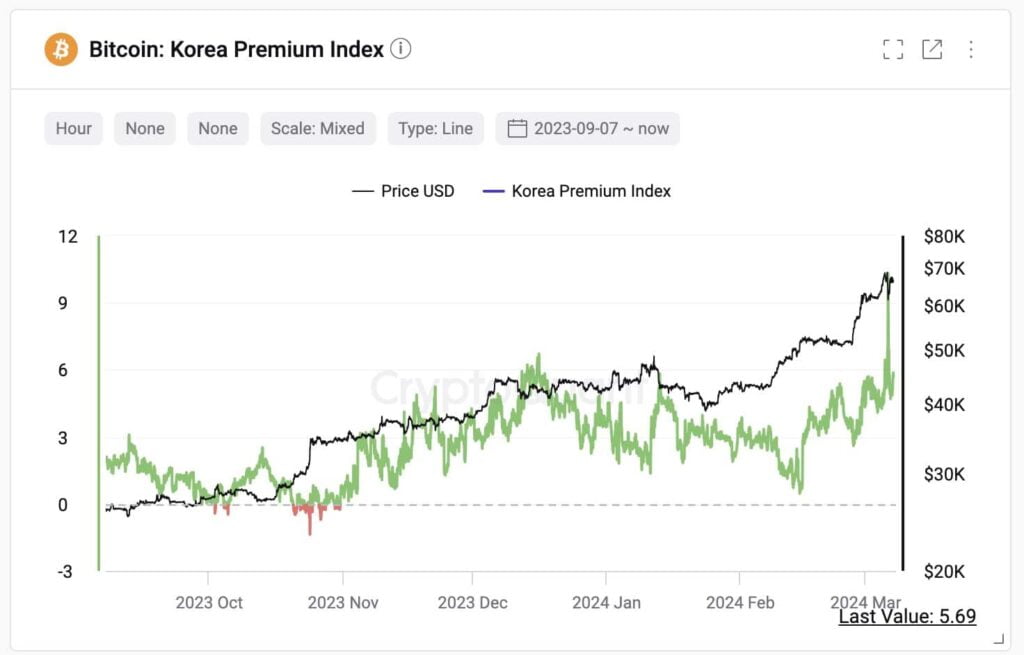Open the first None filter selector
This screenshot has height=655, width=1024.
pos(144,128)
